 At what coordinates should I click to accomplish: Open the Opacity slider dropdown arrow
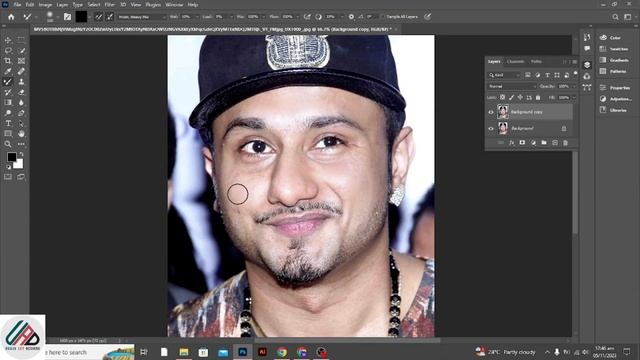(x=574, y=86)
